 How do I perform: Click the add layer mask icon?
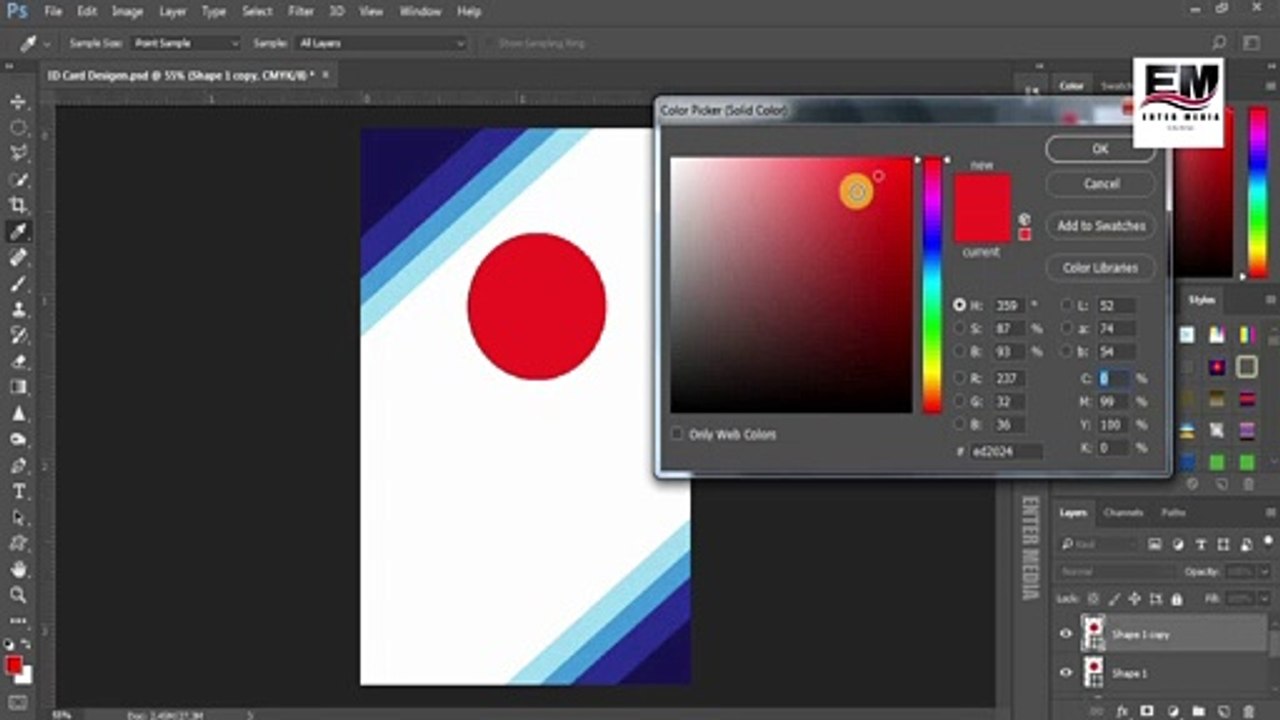click(x=1148, y=711)
